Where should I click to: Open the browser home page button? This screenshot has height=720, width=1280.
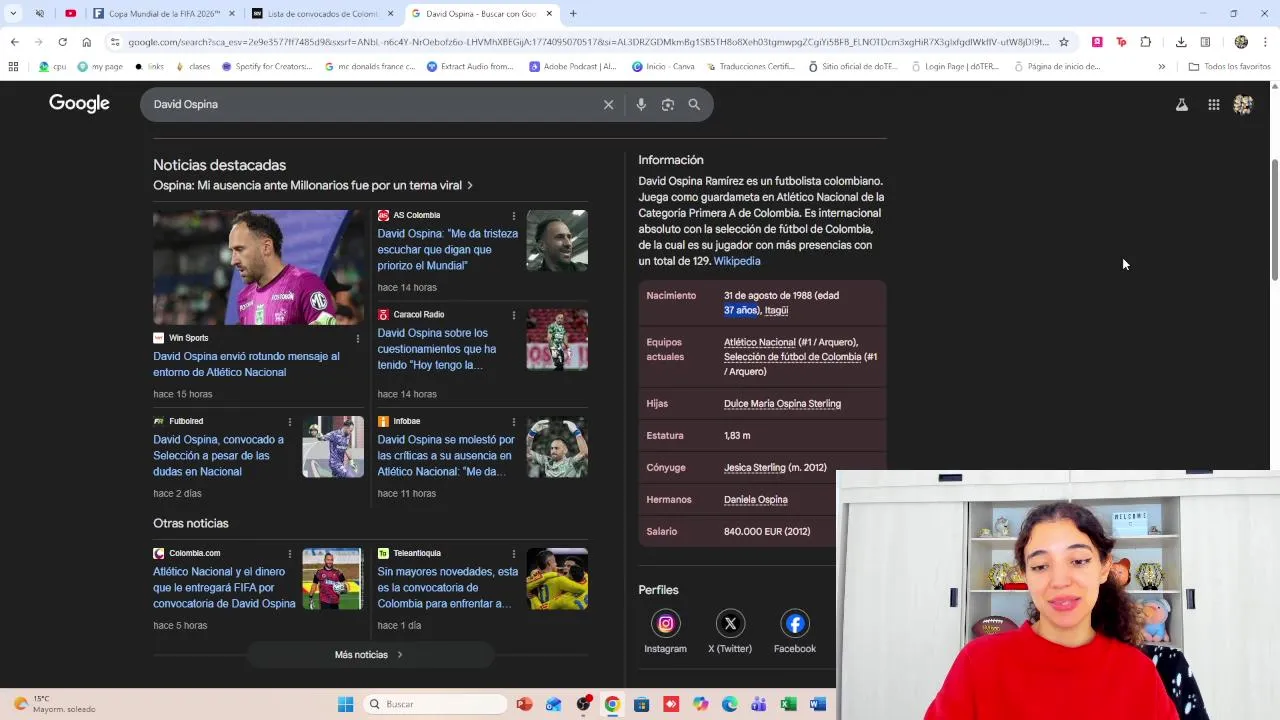86,42
